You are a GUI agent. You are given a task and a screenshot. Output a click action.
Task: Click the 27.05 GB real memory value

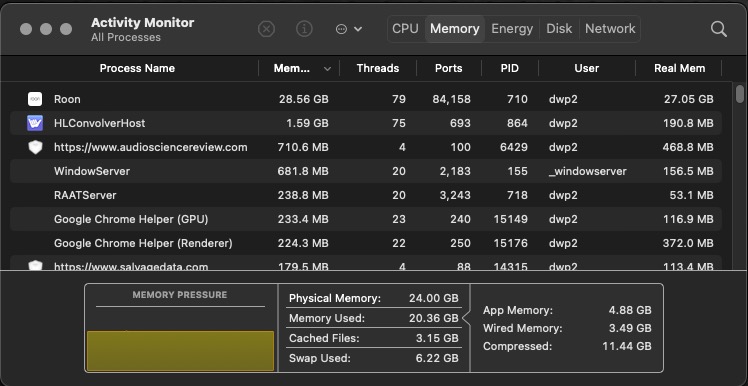(x=688, y=99)
